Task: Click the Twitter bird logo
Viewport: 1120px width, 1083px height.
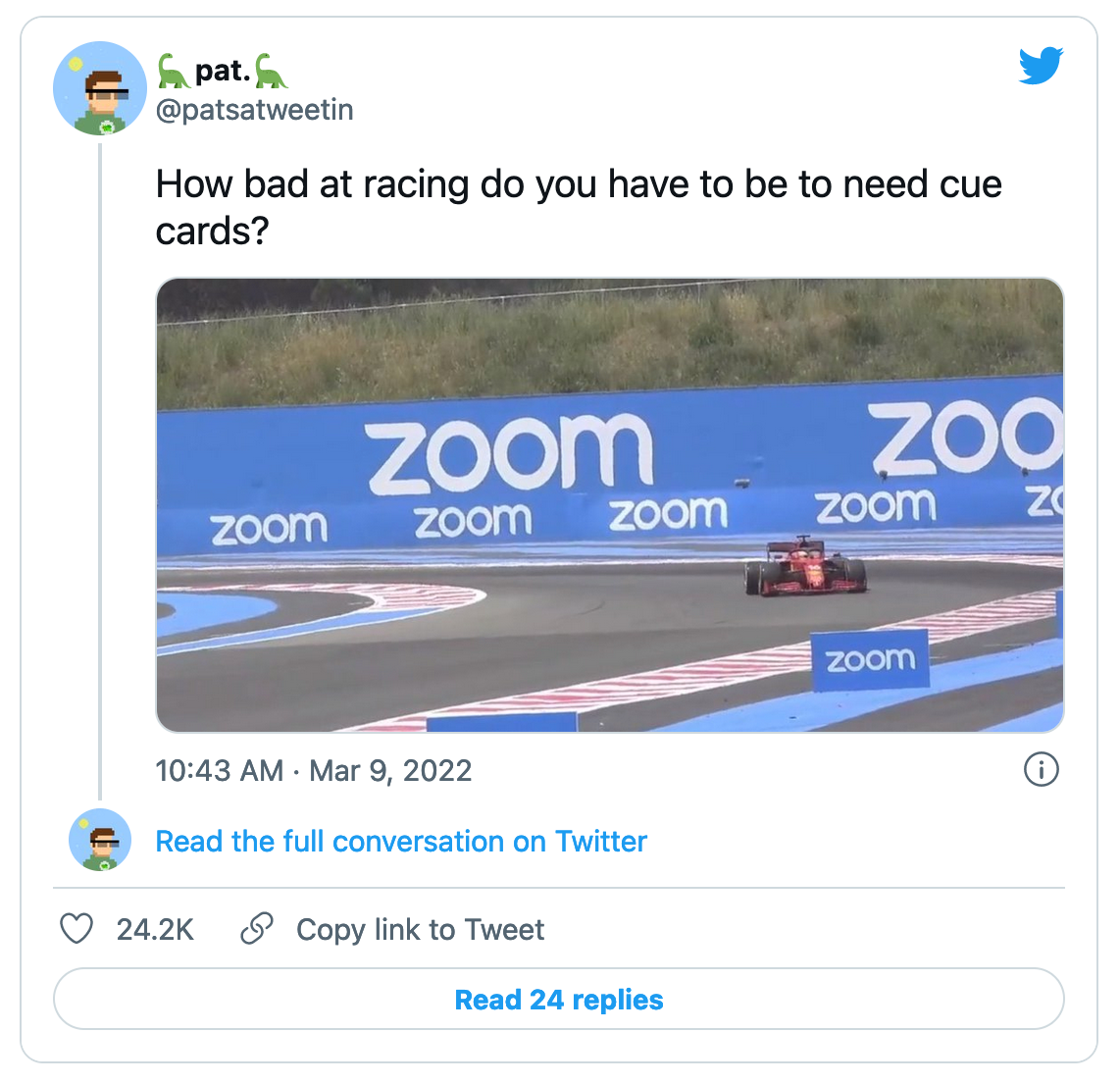Action: [x=1041, y=66]
